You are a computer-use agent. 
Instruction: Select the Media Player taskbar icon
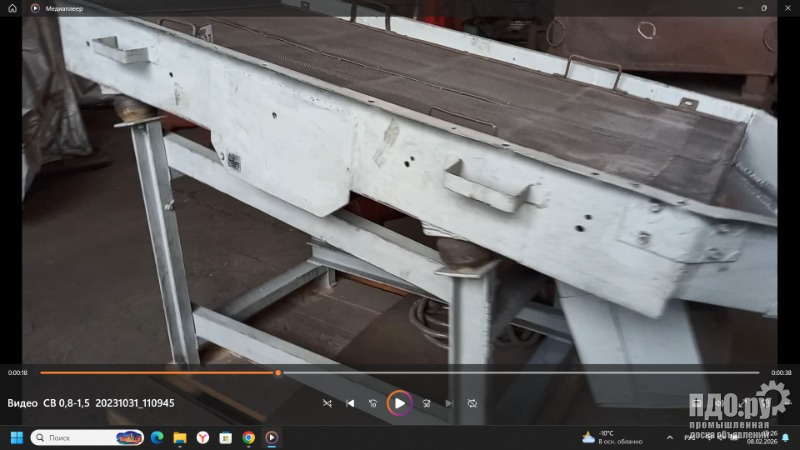tap(271, 437)
